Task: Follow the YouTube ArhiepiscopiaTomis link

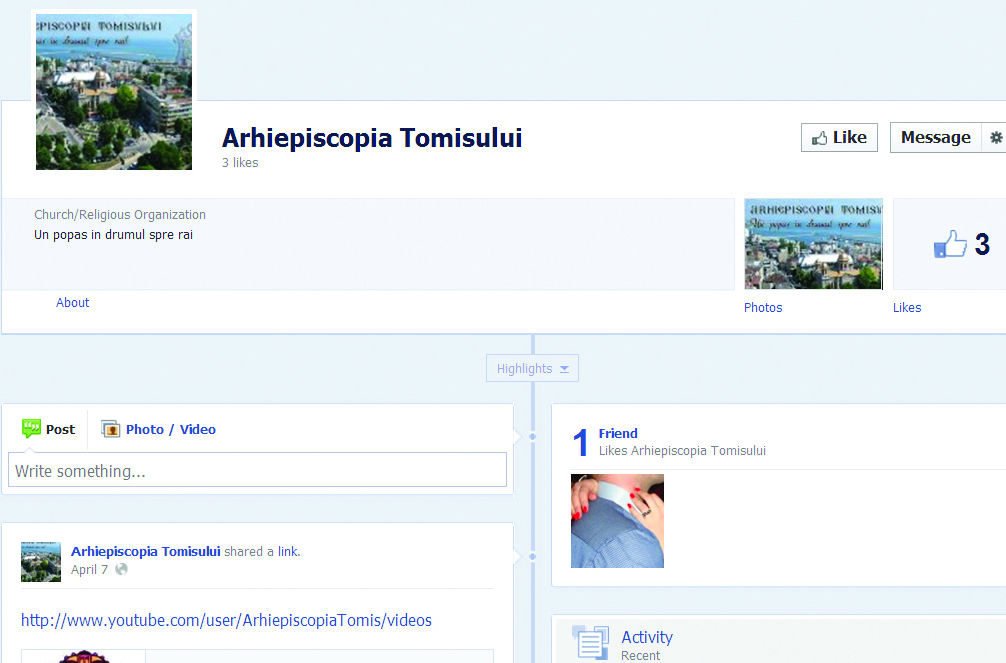Action: 228,620
